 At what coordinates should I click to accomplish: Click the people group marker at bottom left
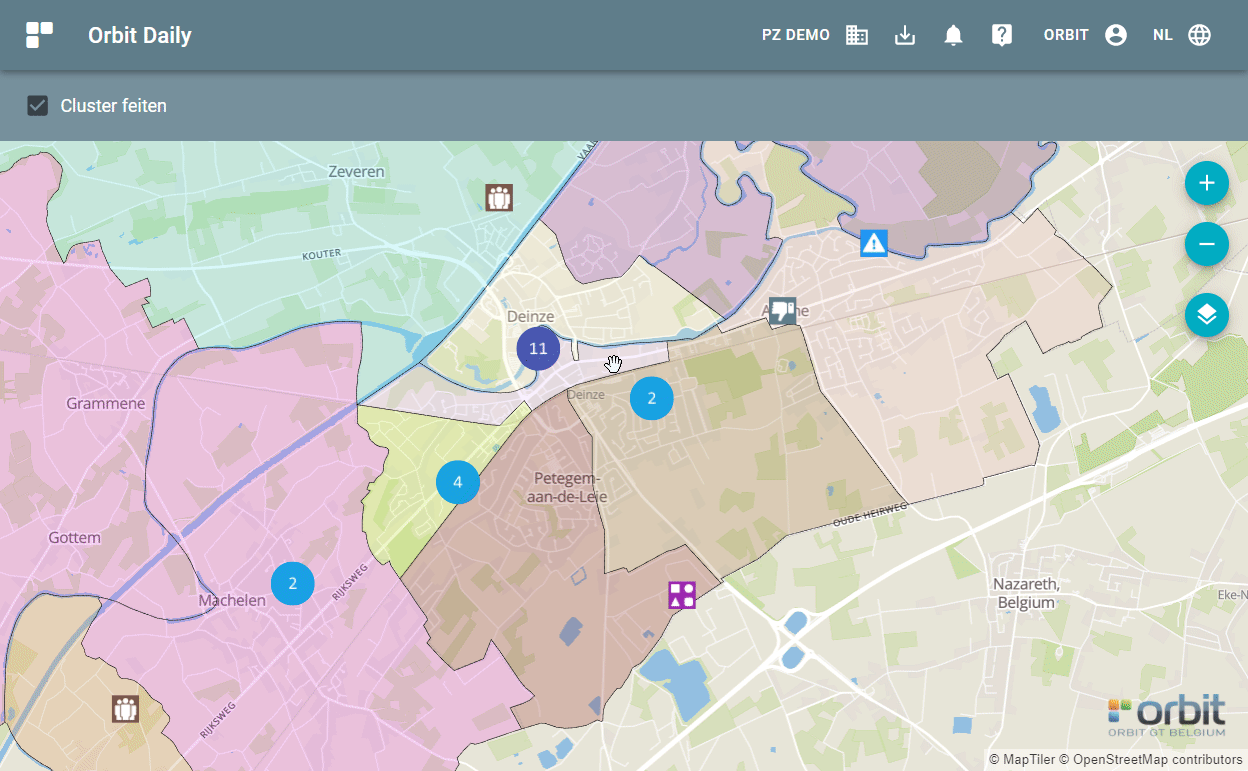[125, 709]
